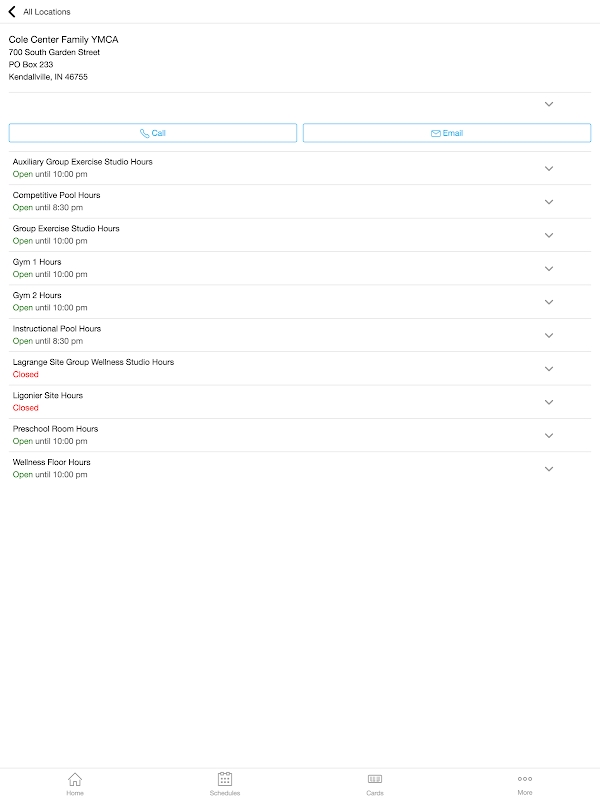Click Instructional Pool Hours label

57,329
